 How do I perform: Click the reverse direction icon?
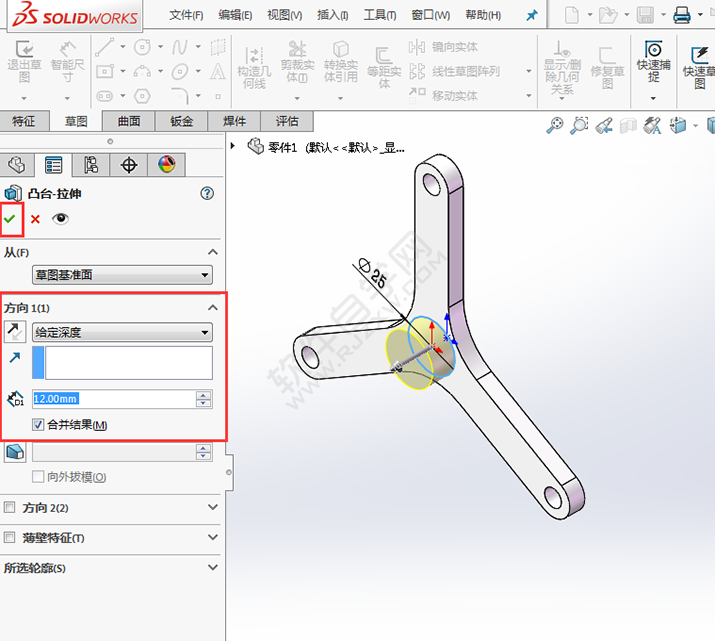tap(15, 332)
